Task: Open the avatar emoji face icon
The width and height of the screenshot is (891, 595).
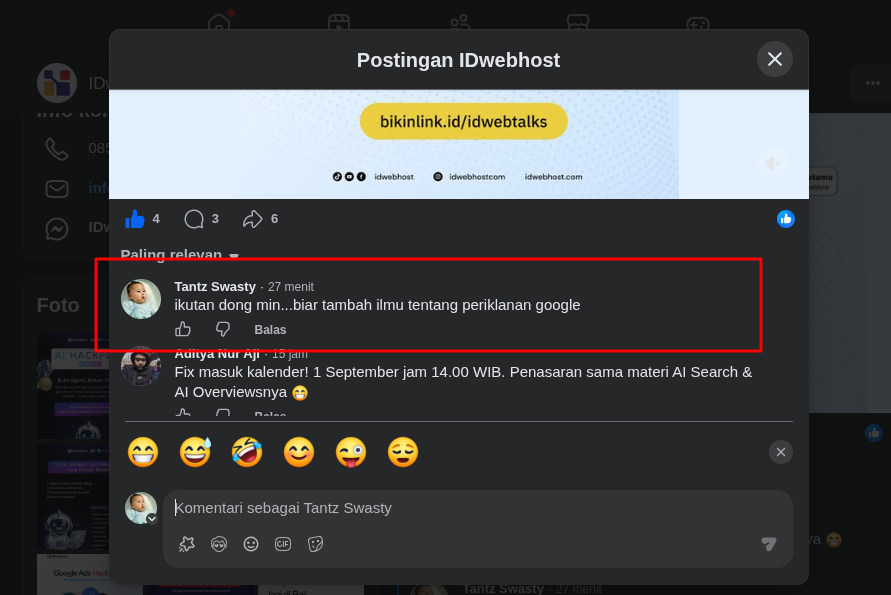Action: pyautogui.click(x=219, y=544)
